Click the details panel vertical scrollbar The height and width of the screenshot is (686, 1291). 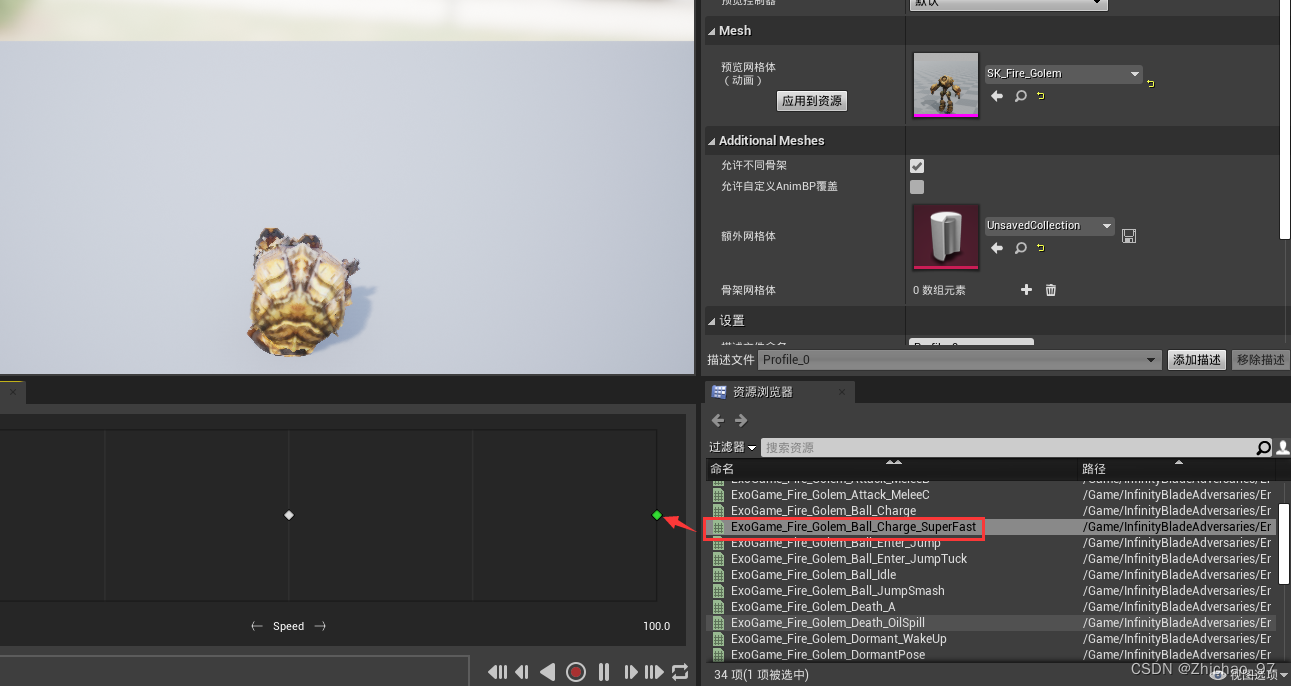point(1285,120)
